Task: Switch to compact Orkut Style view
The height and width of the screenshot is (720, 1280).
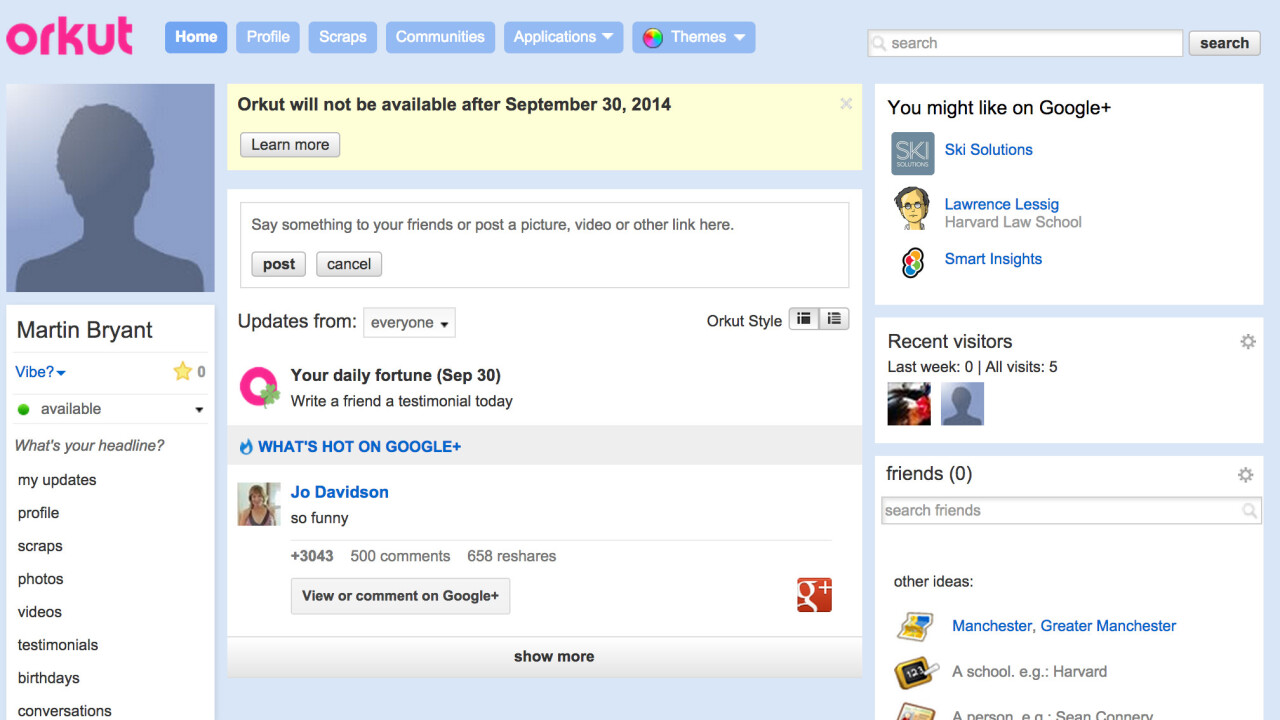Action: (804, 319)
